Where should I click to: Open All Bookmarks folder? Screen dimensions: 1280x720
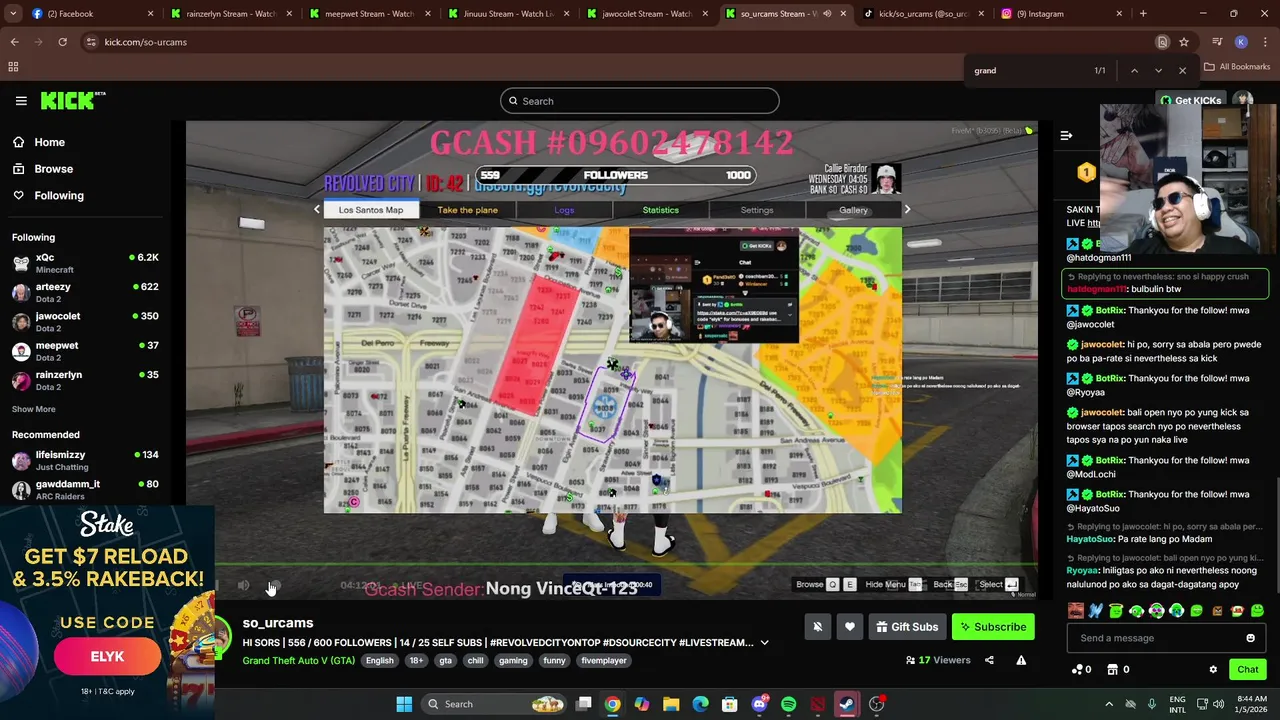pos(1237,67)
